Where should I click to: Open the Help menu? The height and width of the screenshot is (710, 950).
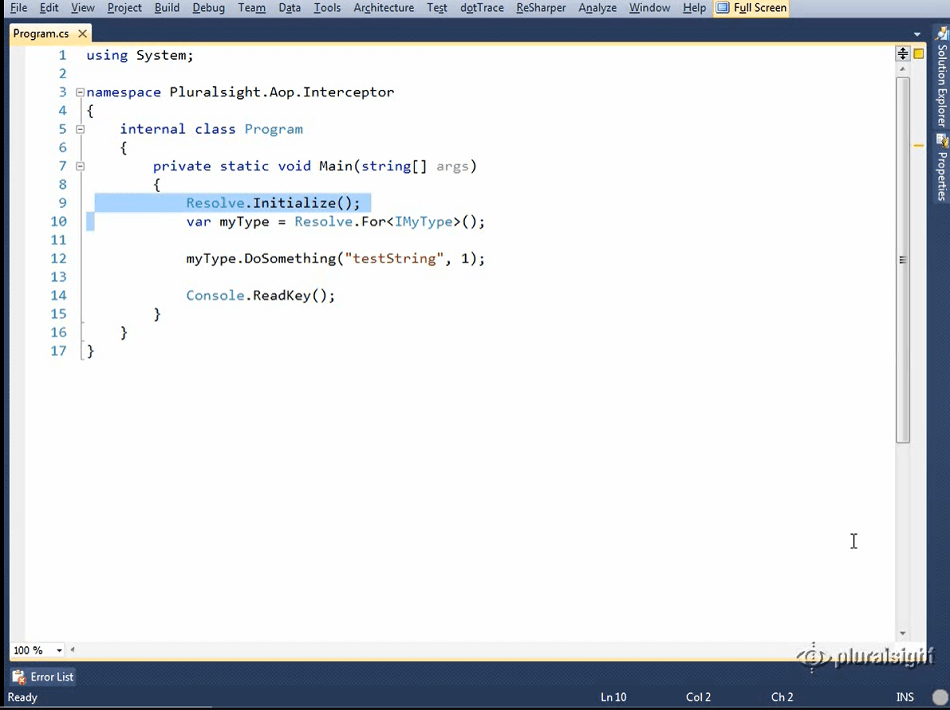[x=694, y=8]
